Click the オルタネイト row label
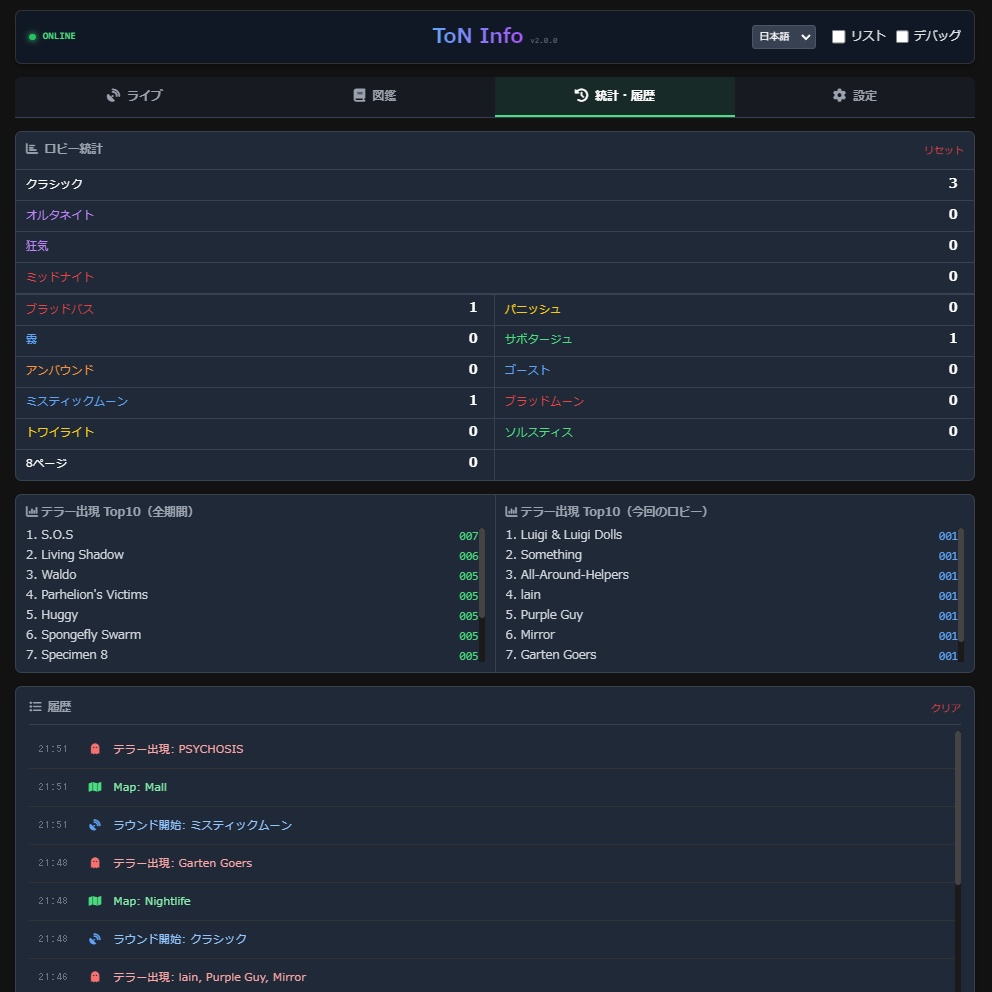The height and width of the screenshot is (992, 992). 60,215
